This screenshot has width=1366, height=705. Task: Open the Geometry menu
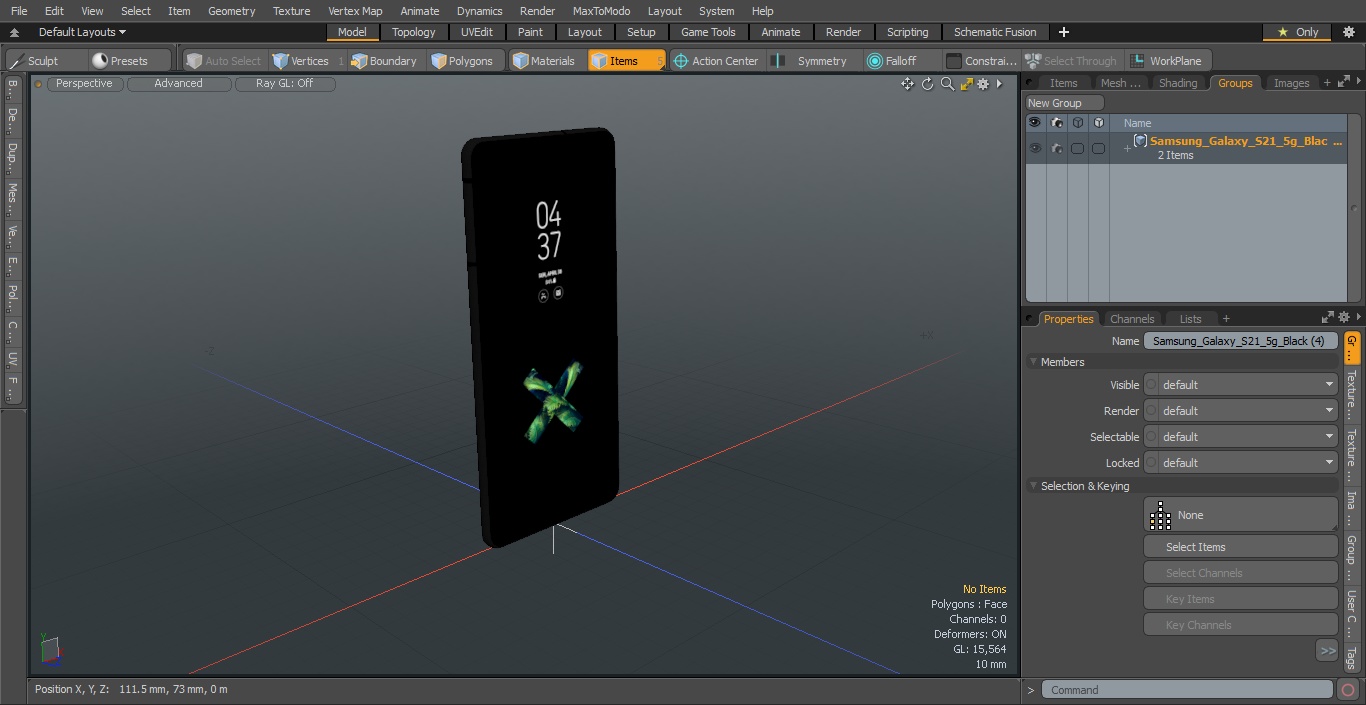(231, 11)
